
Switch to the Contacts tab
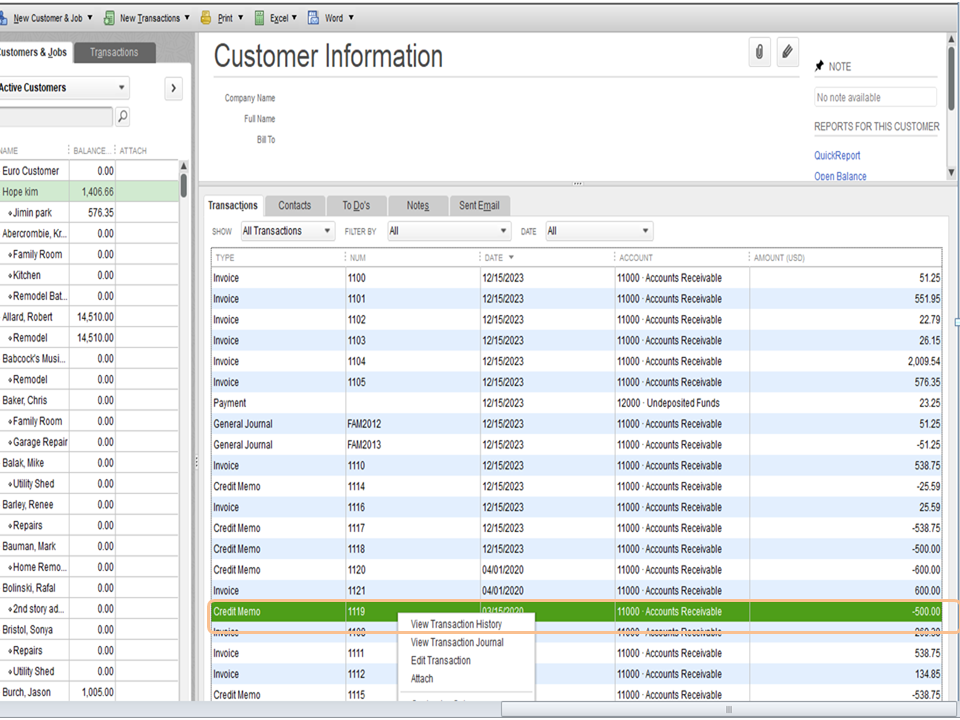point(294,205)
